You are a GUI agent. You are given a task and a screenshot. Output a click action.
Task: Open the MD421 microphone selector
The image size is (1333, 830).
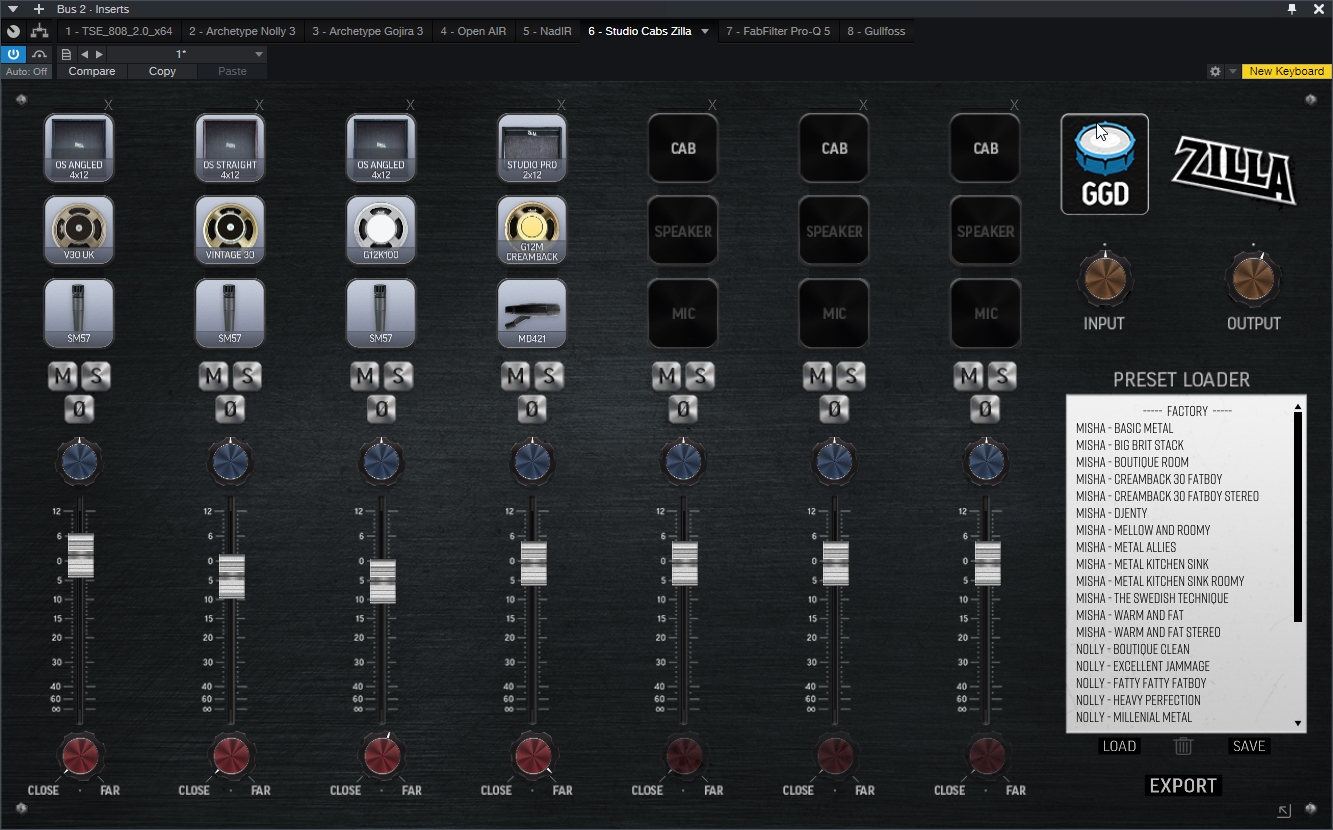532,313
